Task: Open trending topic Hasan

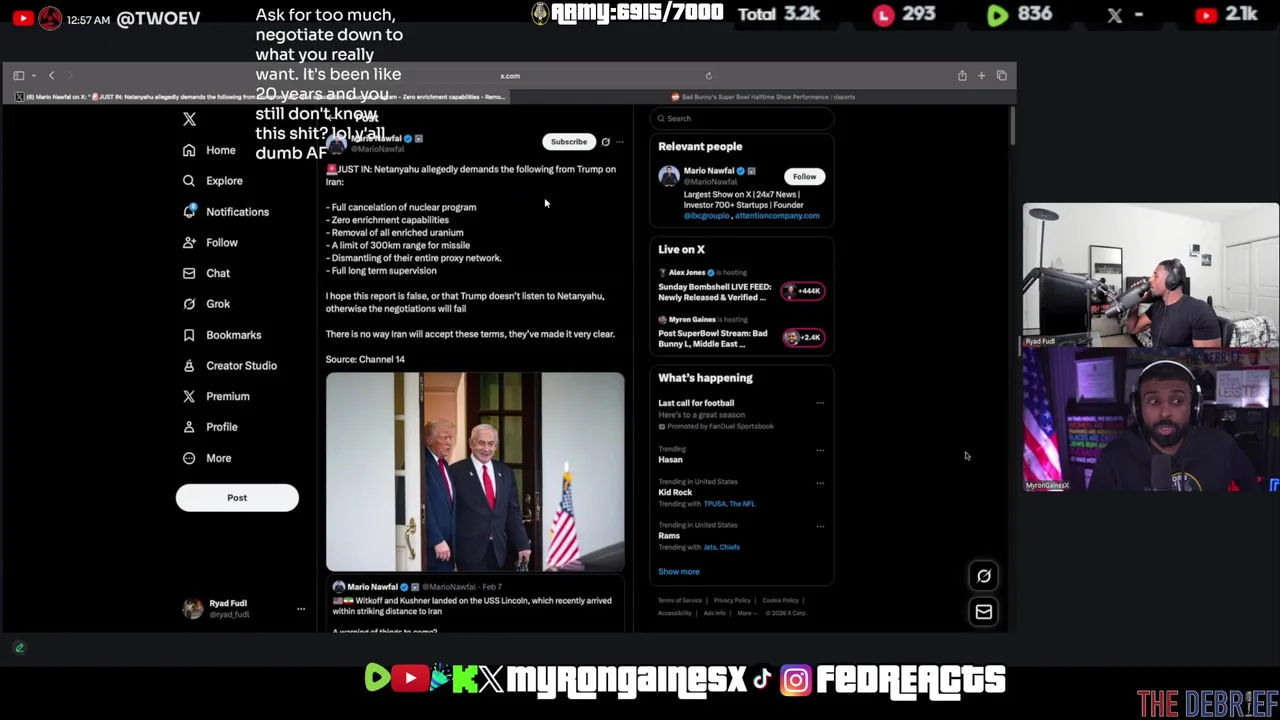Action: tap(670, 460)
